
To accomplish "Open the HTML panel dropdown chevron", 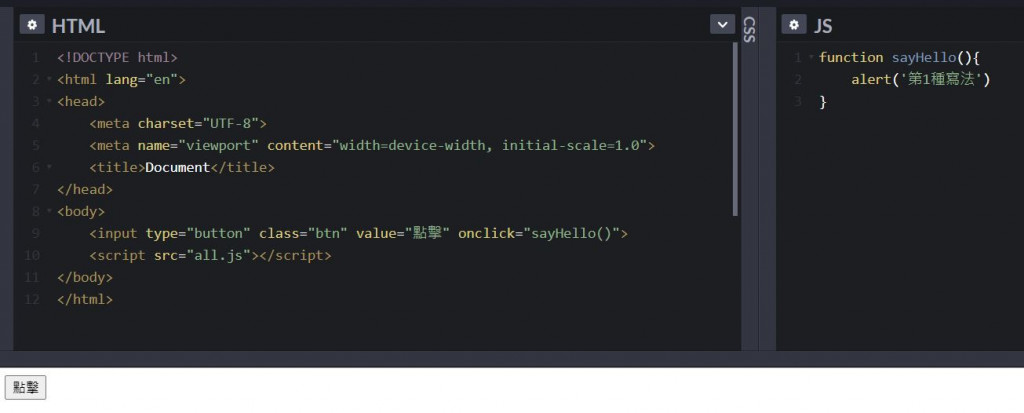I will coord(722,25).
